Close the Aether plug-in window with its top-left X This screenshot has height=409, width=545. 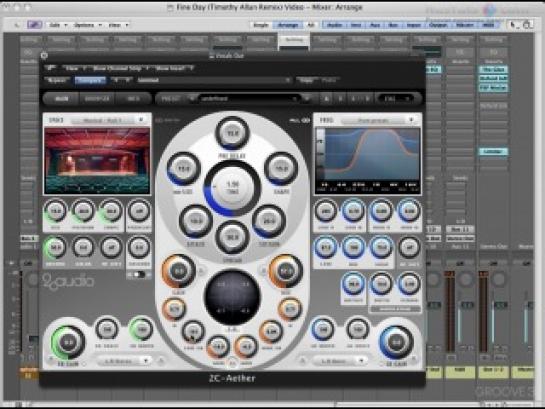[44, 55]
